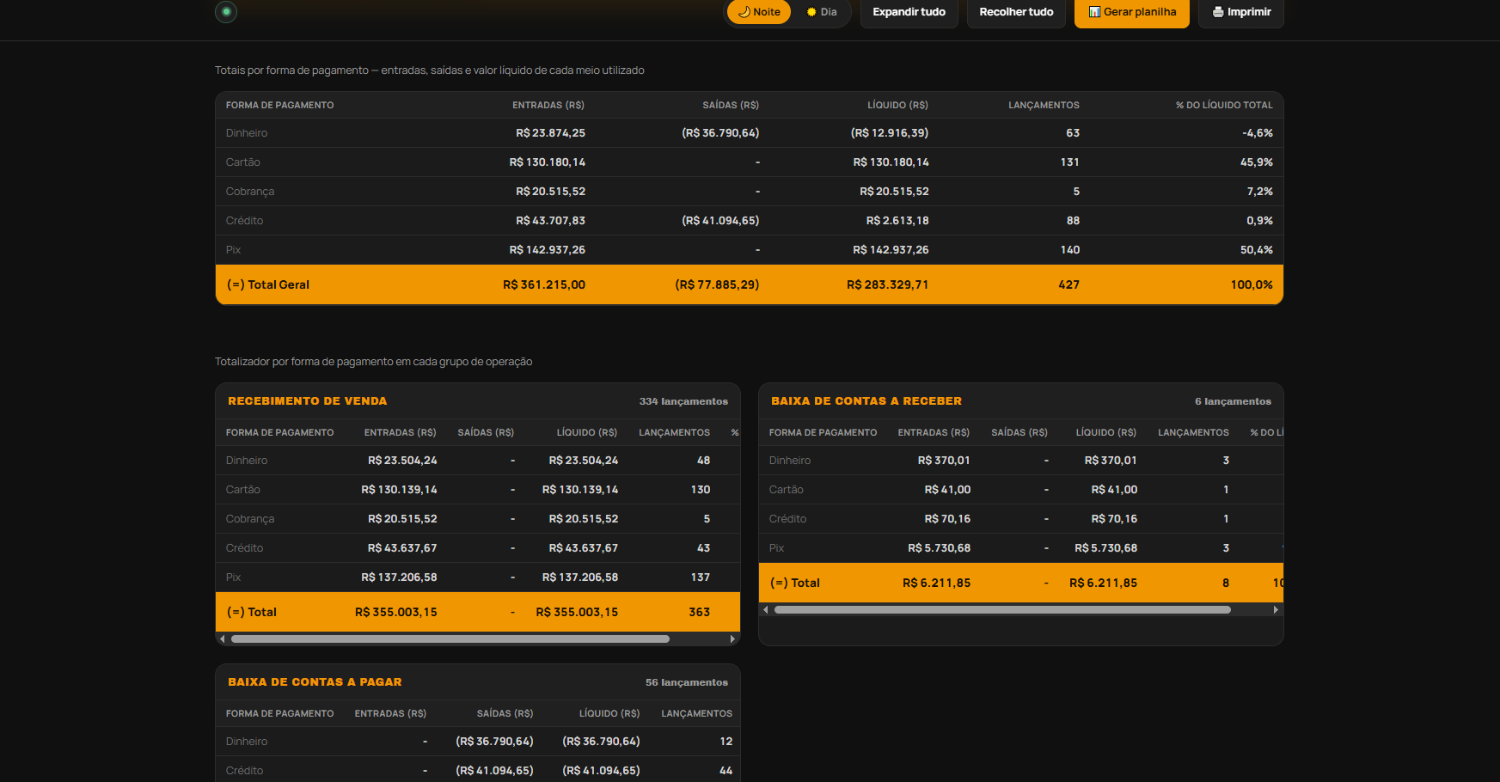Screen dimensions: 1500x782
Task: Click 334 lançamentos counter
Action: [684, 401]
